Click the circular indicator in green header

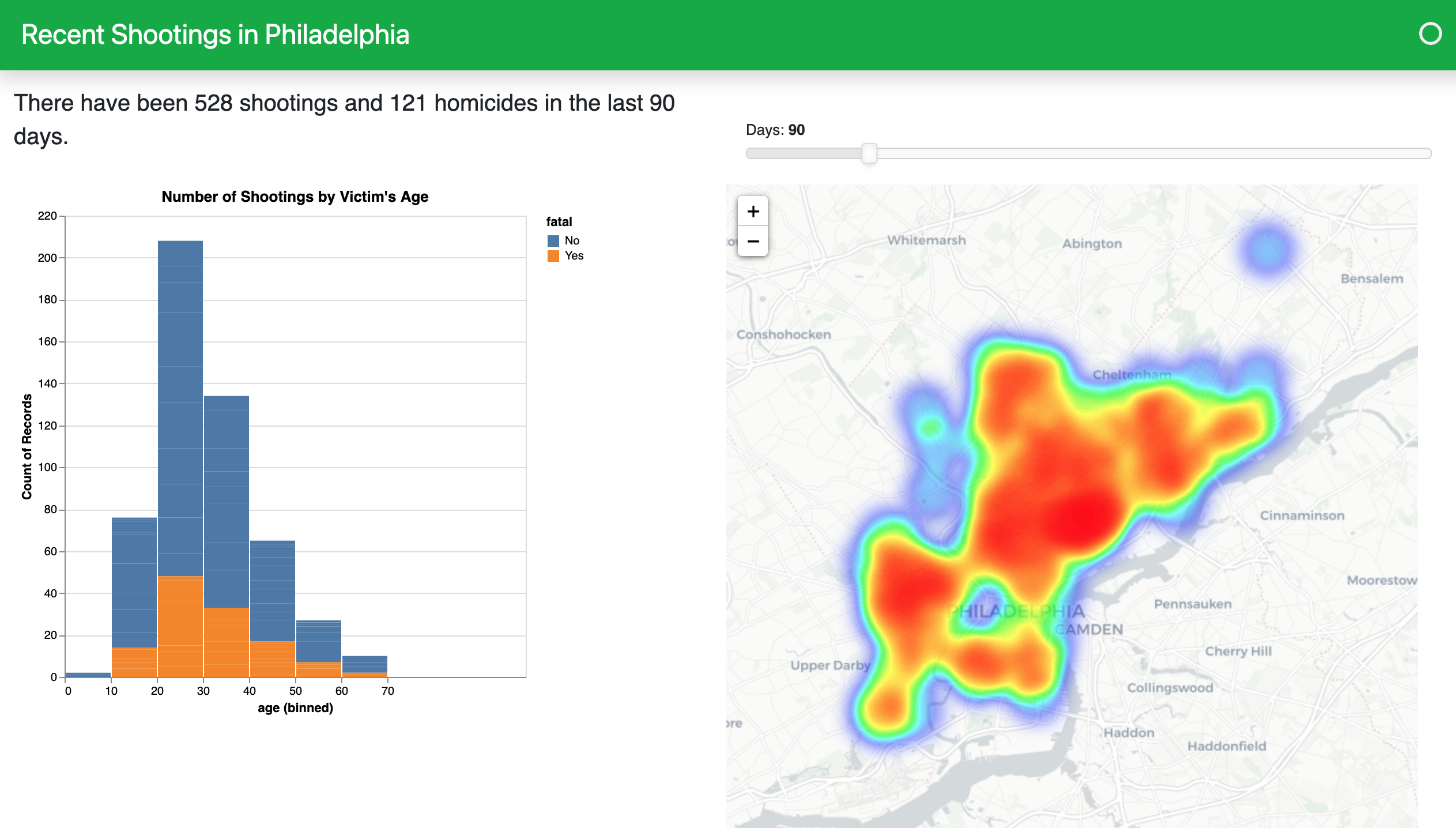(x=1429, y=34)
